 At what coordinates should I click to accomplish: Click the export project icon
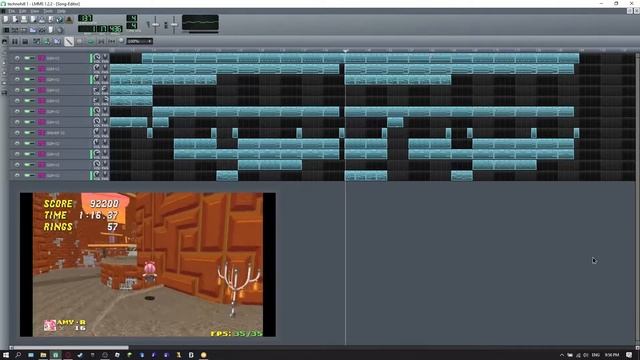click(x=51, y=19)
